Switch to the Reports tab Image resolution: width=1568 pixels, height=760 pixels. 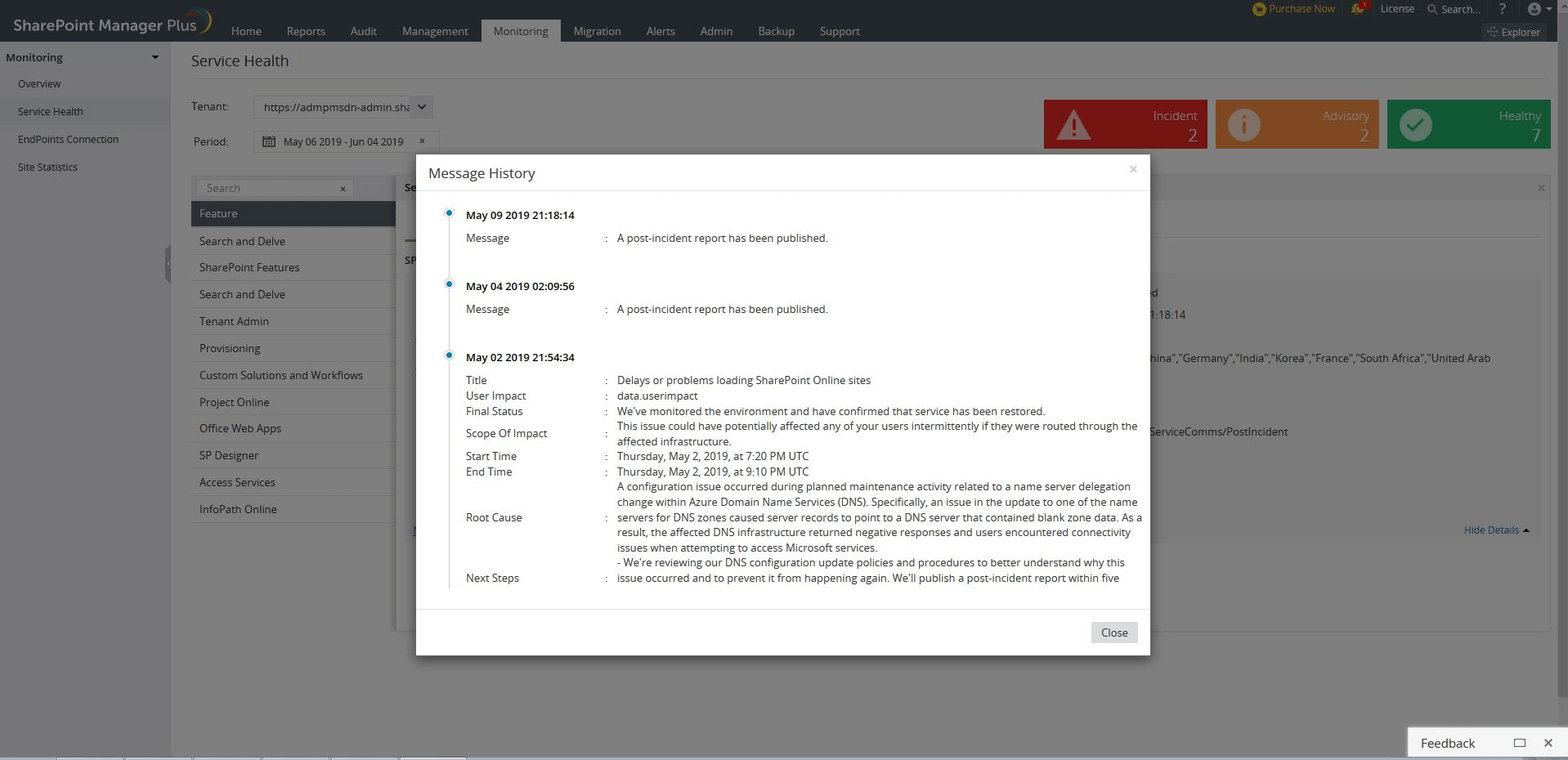pos(306,31)
